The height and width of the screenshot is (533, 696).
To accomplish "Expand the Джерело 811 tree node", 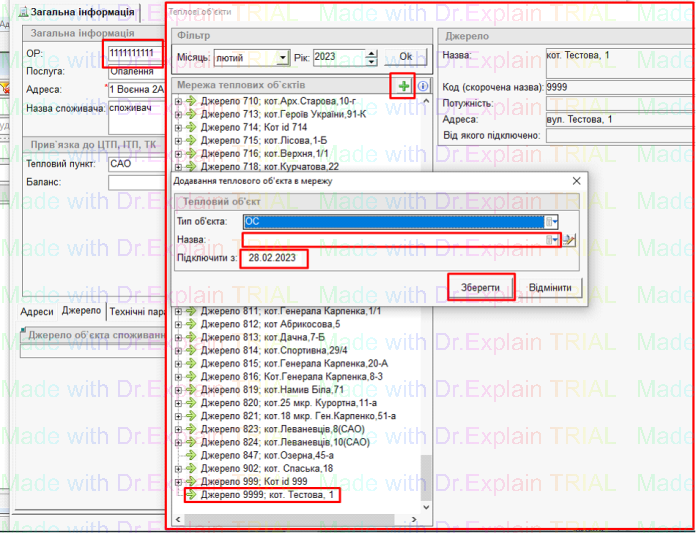I will coord(178,312).
